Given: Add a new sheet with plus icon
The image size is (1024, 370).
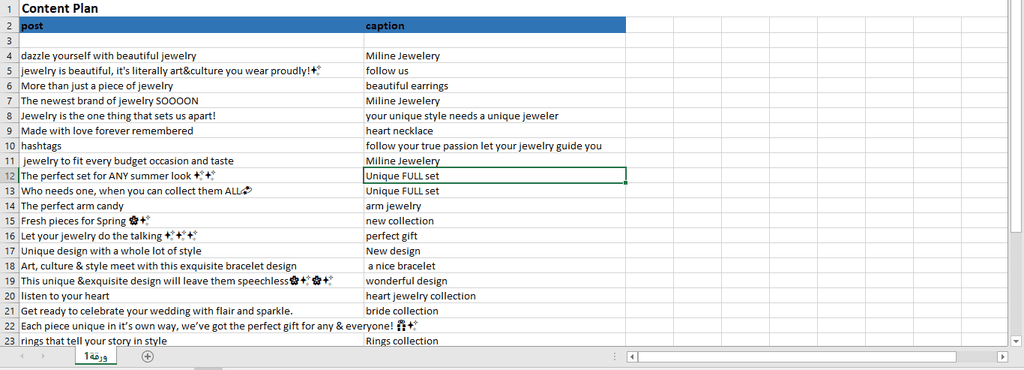Looking at the screenshot, I should (148, 356).
